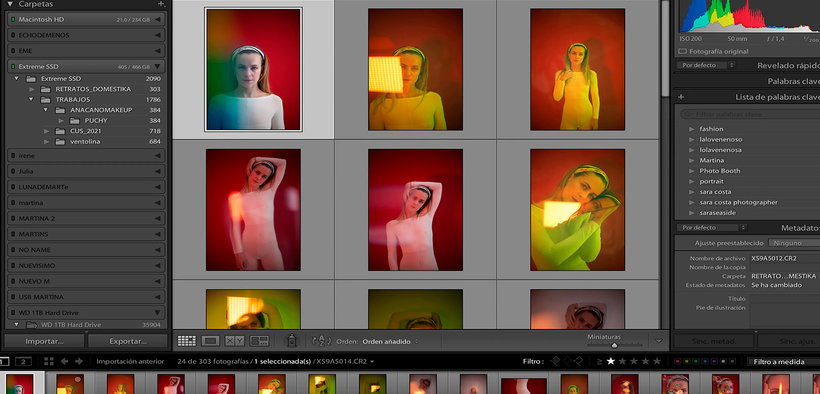The width and height of the screenshot is (820, 394).
Task: Expand the RETRATOS_DOMESTIKA folder
Action: click(x=31, y=89)
